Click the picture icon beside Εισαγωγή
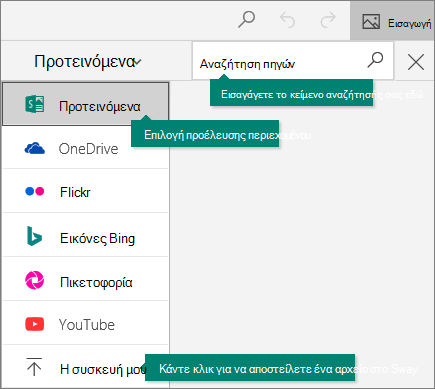This screenshot has height=389, width=435. click(371, 21)
